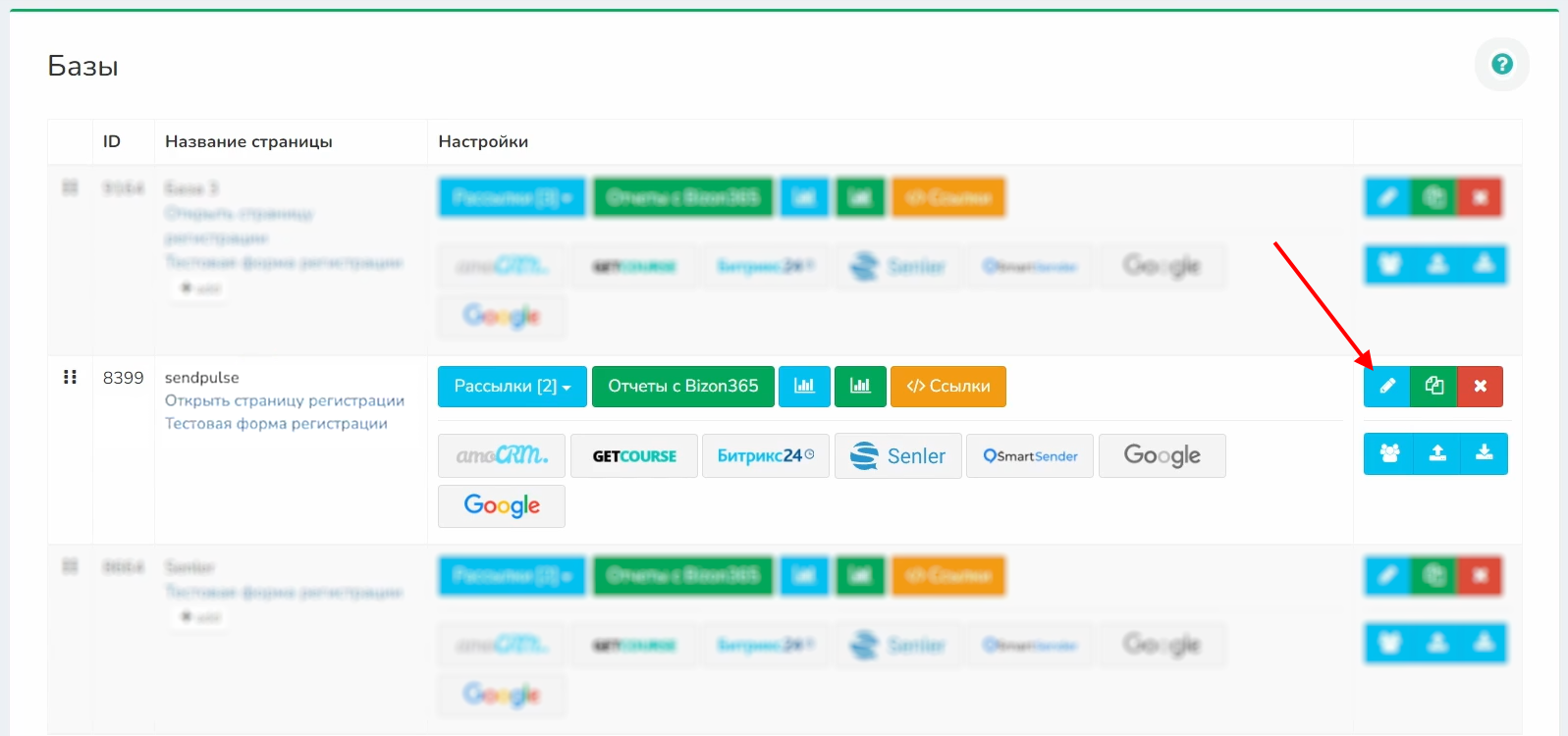Open the Senler integration settings
This screenshot has width=1568, height=736.
tap(897, 455)
